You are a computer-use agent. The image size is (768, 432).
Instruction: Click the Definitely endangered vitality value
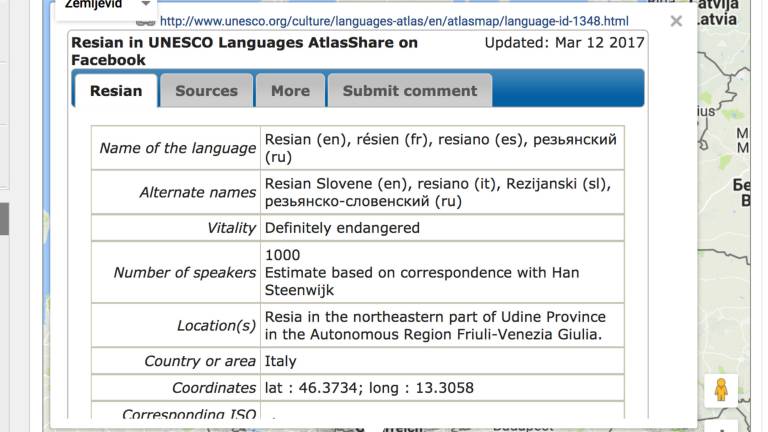(x=342, y=228)
